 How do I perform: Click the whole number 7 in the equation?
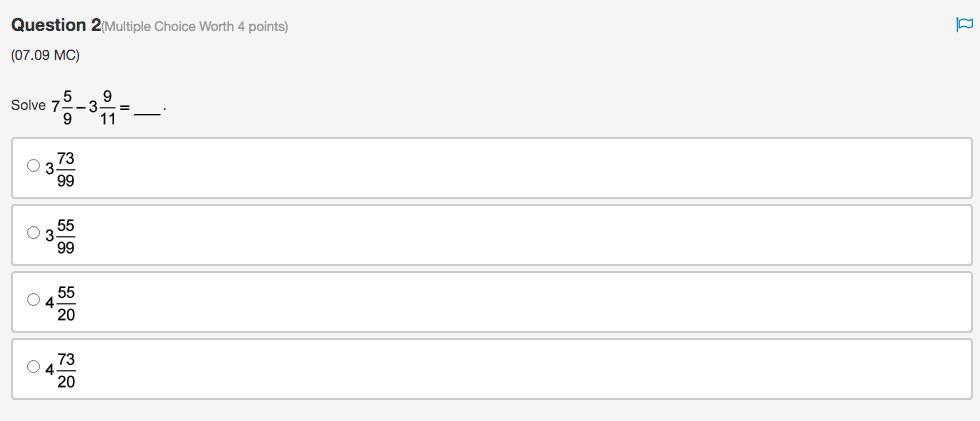pyautogui.click(x=56, y=106)
